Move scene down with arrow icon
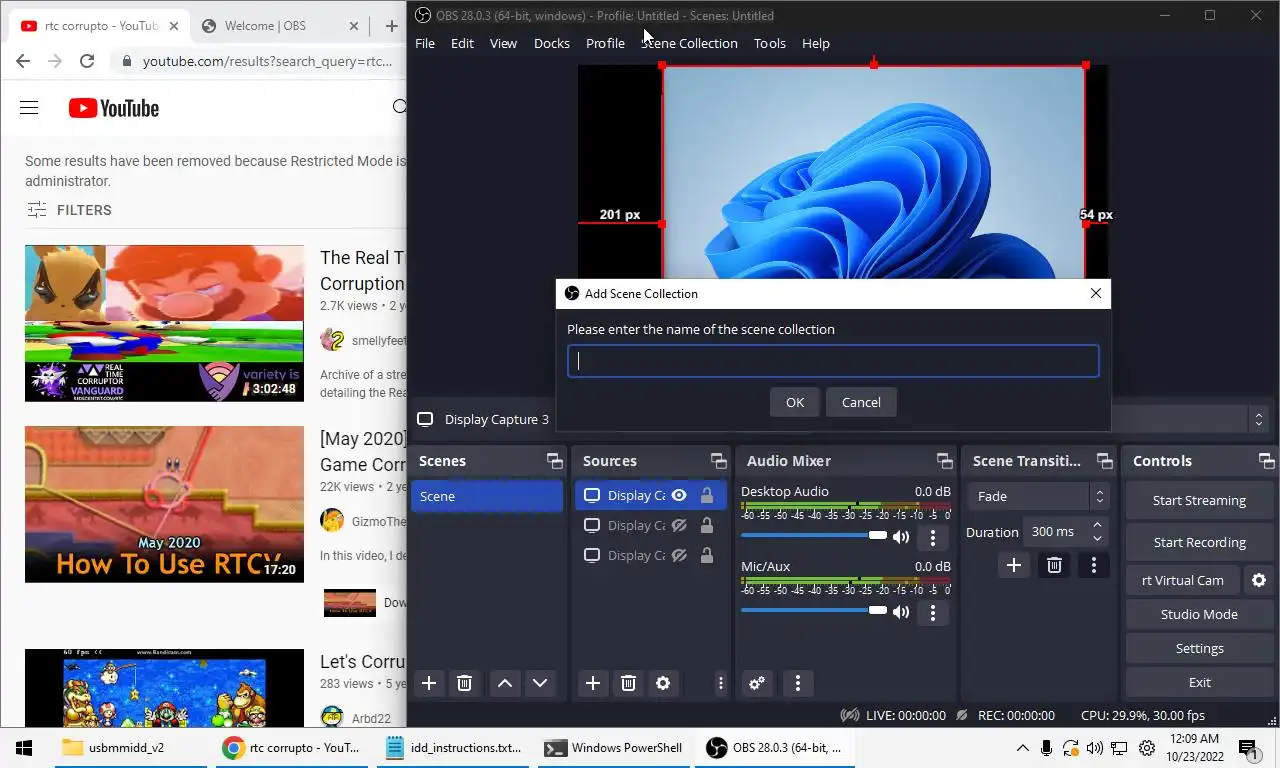The width and height of the screenshot is (1280, 768). [540, 683]
